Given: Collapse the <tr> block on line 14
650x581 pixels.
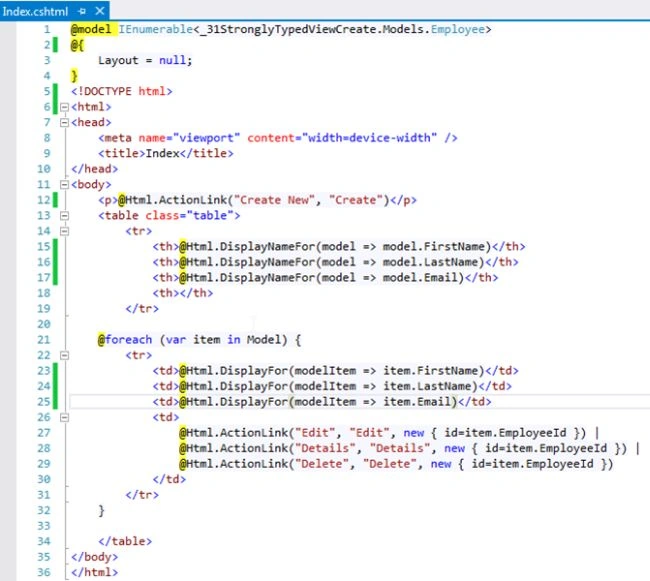Looking at the screenshot, I should 64,231.
